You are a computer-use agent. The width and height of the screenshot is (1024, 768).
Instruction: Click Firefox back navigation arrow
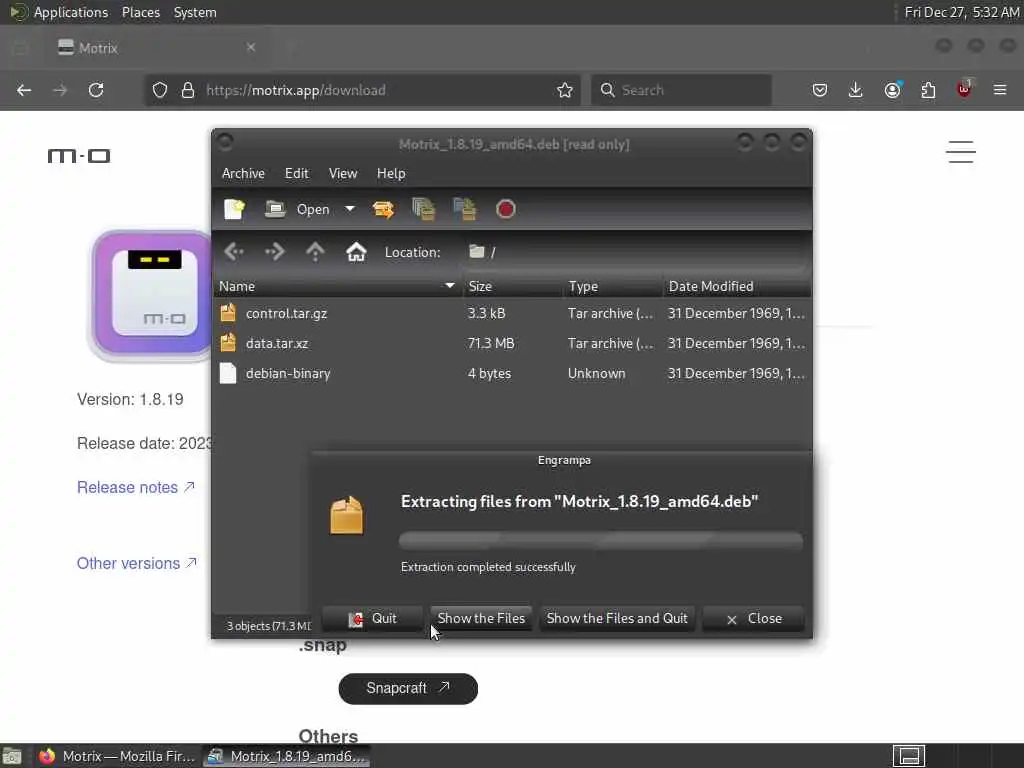click(x=24, y=90)
